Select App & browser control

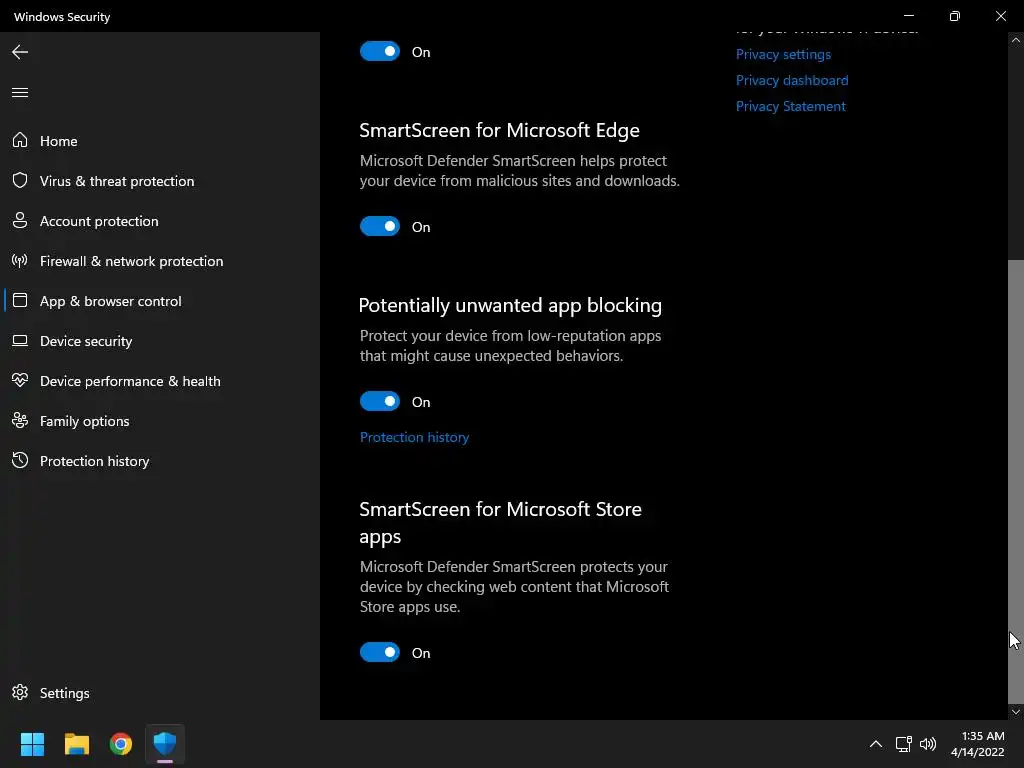[x=110, y=301]
